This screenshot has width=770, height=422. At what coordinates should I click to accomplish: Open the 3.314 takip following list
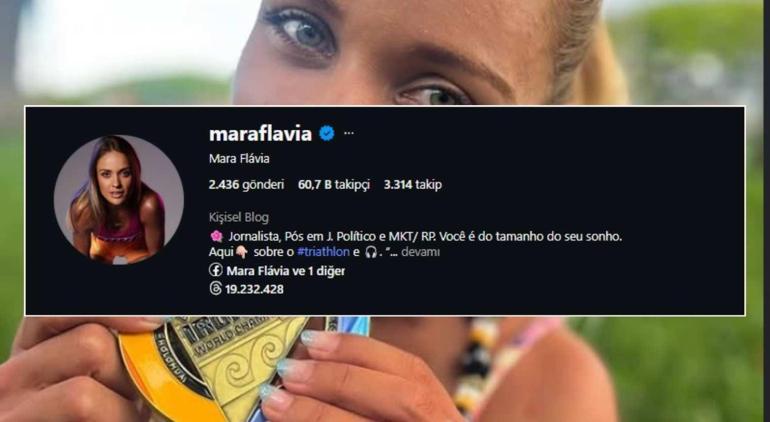(413, 185)
